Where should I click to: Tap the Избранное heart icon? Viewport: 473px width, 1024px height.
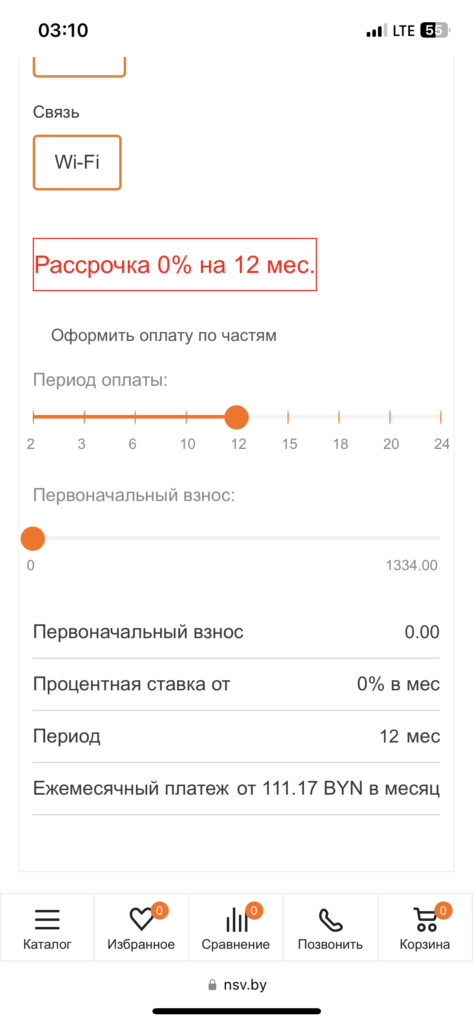[140, 920]
